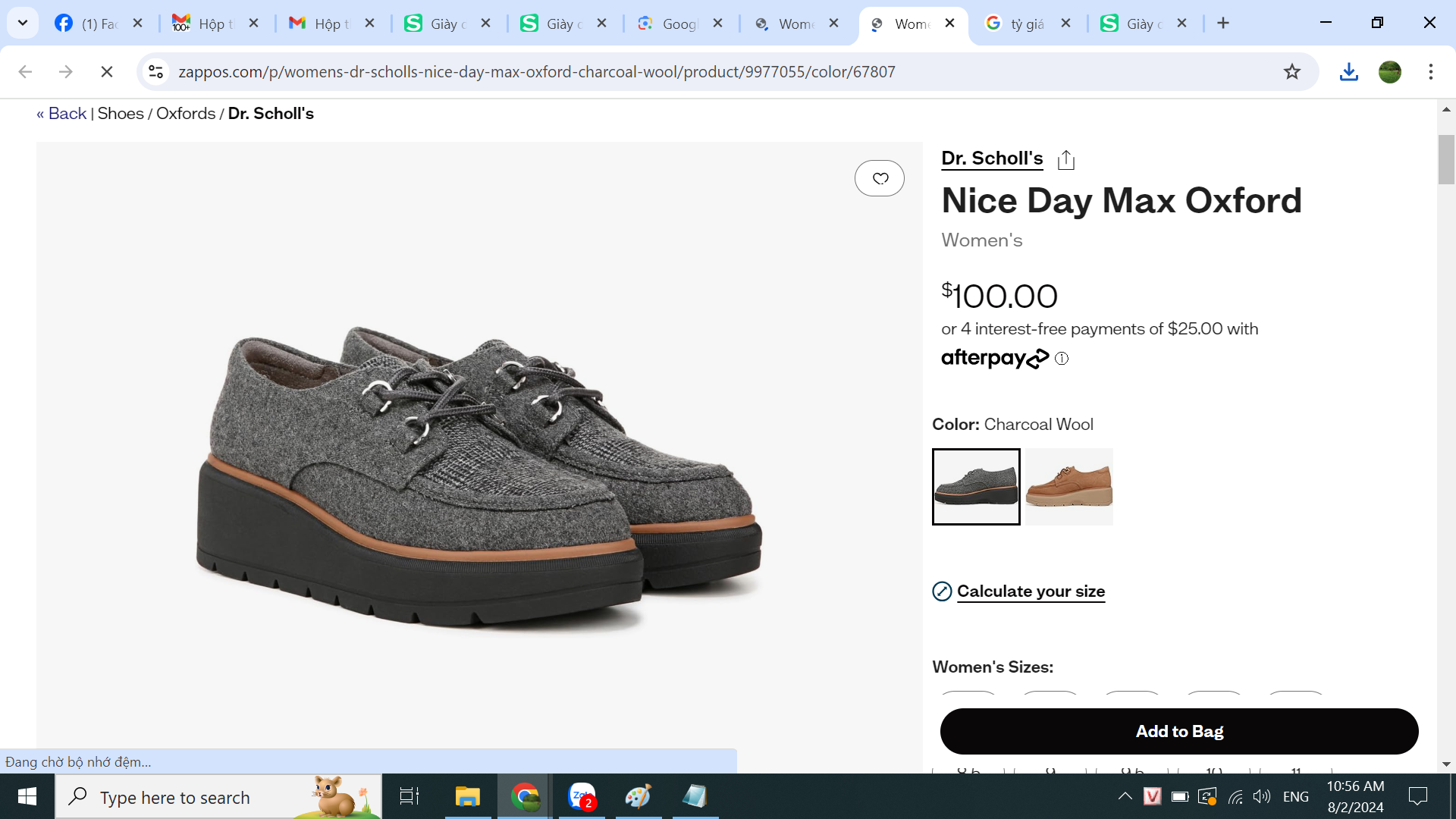Open Paint app from the taskbar

(x=639, y=796)
